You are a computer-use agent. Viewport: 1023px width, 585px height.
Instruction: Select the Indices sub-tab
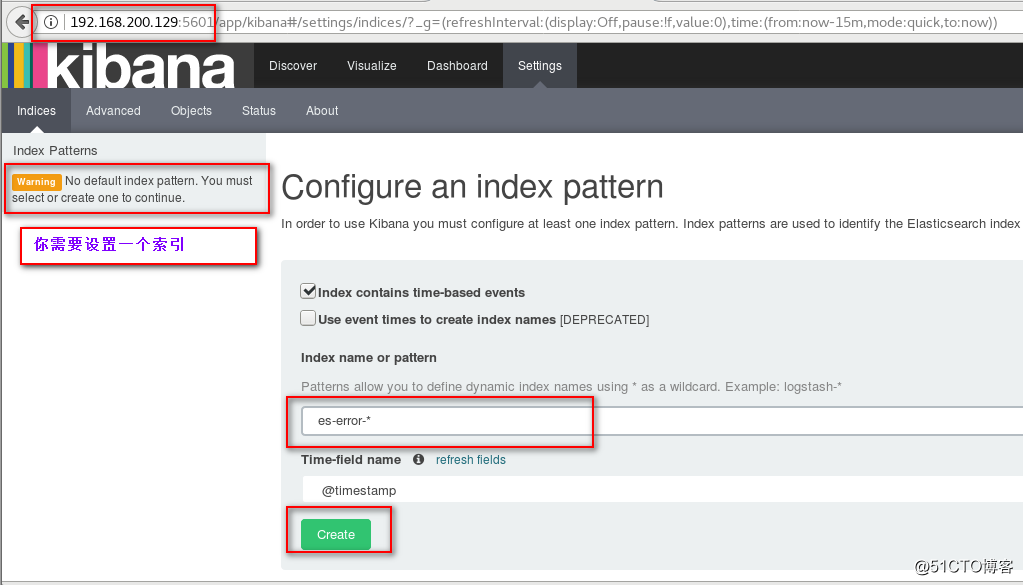coord(37,111)
